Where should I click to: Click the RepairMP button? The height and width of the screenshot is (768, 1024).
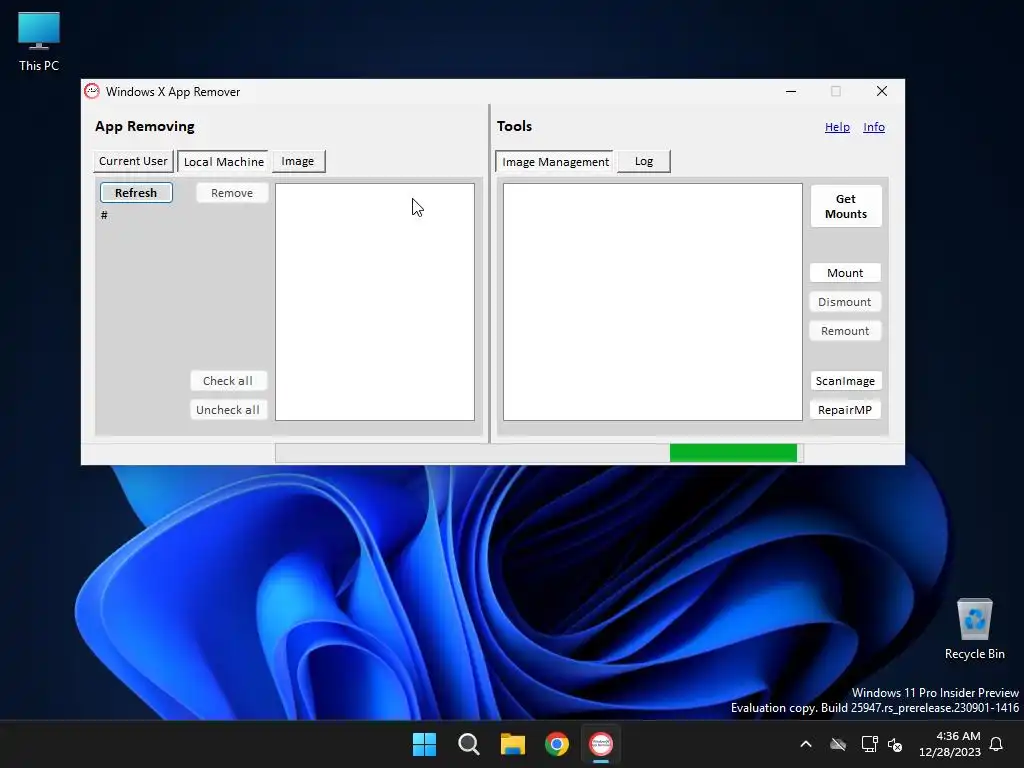(x=845, y=409)
